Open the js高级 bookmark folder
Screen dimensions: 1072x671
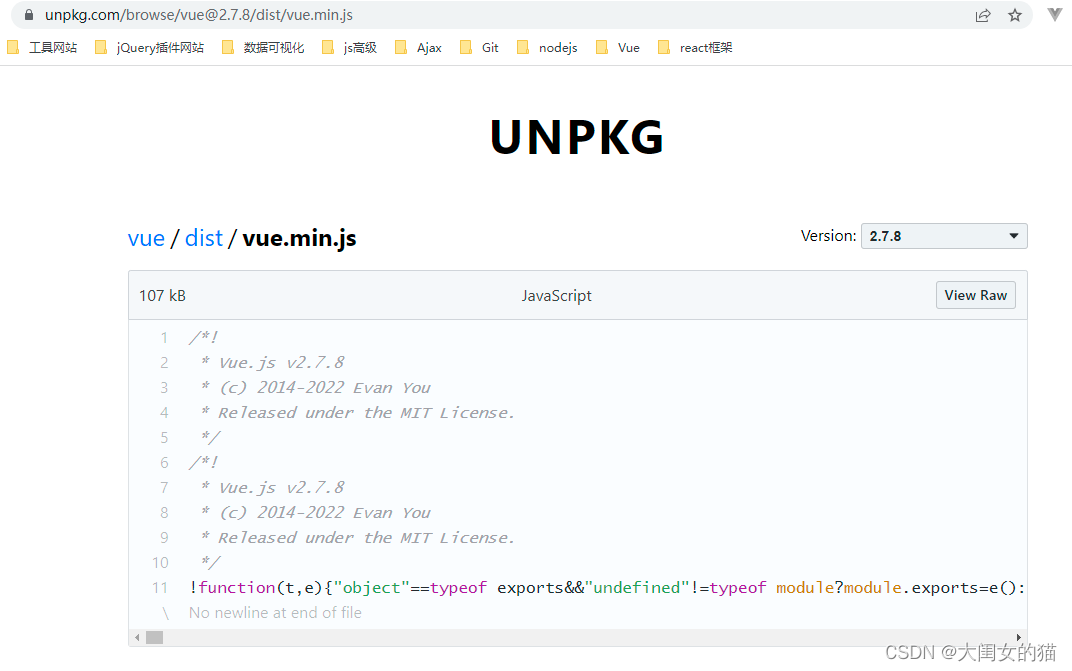[349, 47]
